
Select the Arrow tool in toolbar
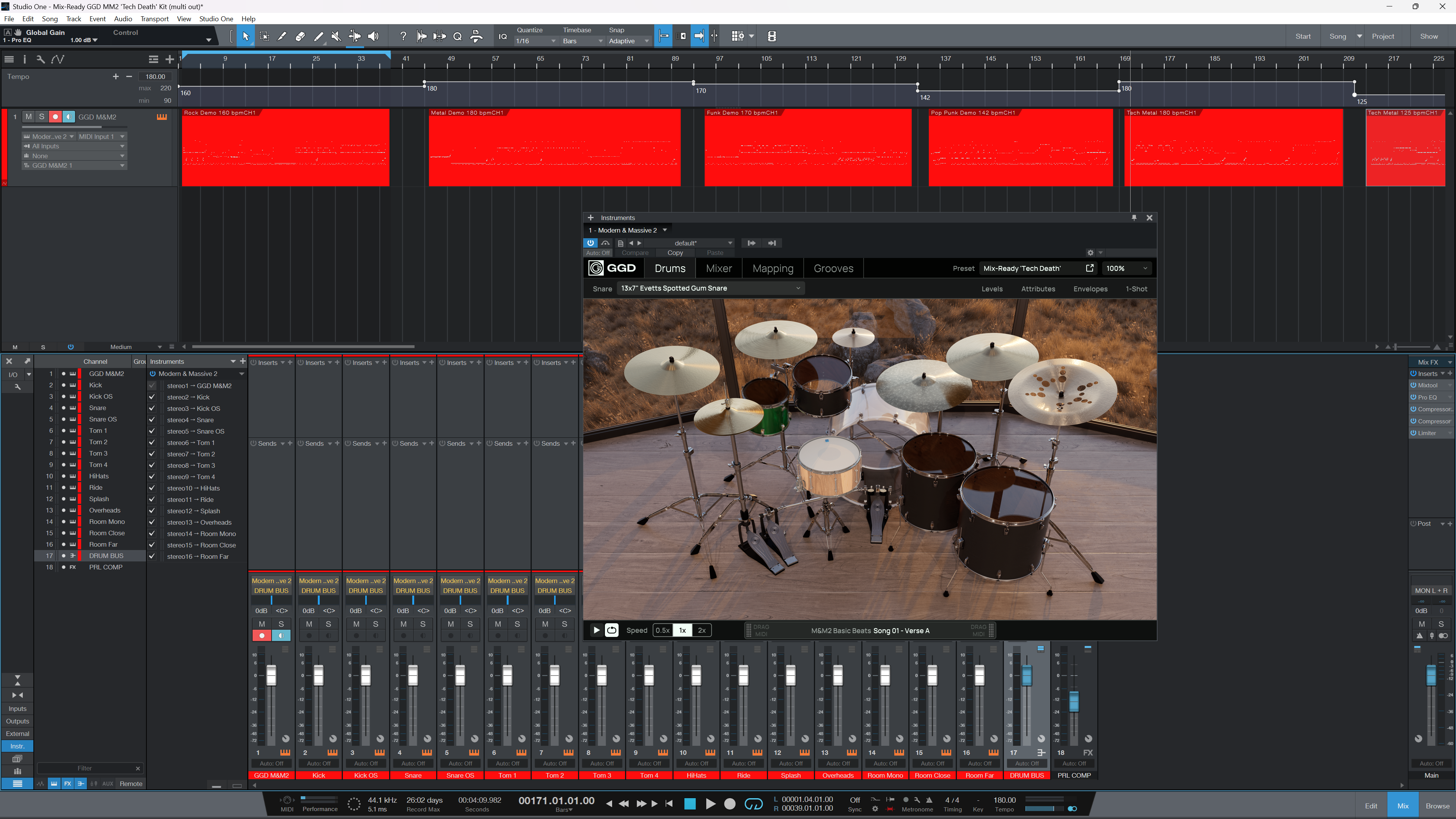[245, 36]
